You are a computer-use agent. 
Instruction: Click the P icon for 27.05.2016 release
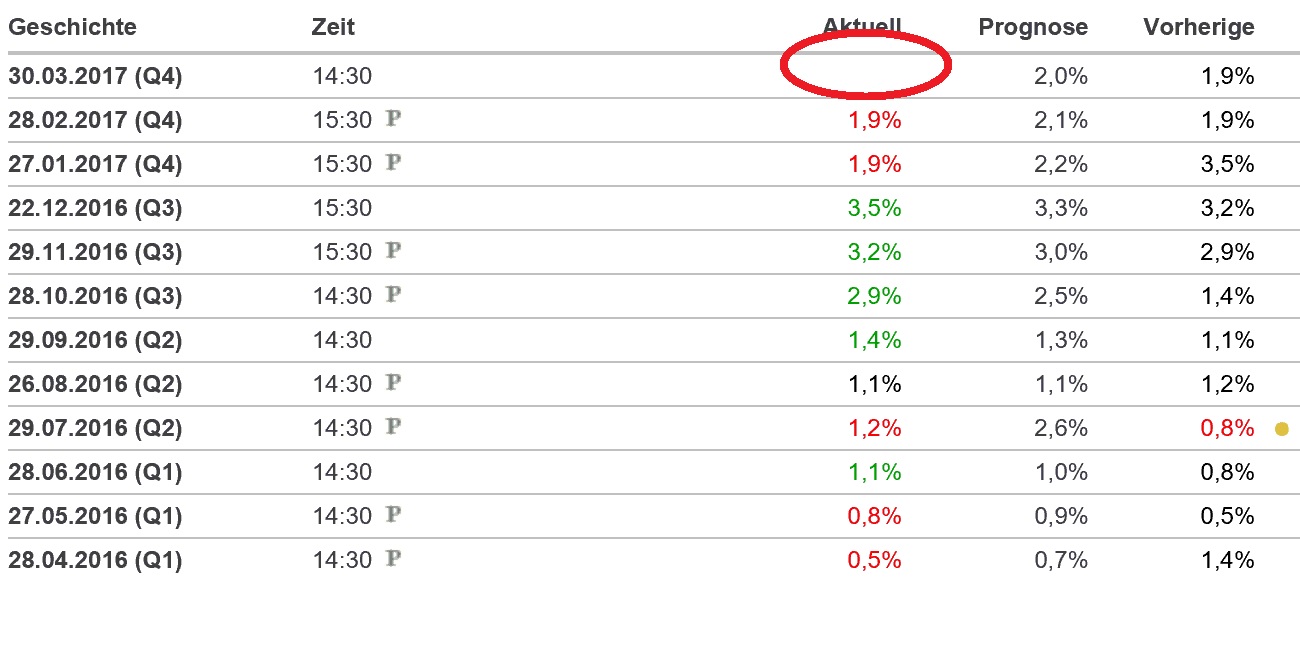[x=394, y=515]
